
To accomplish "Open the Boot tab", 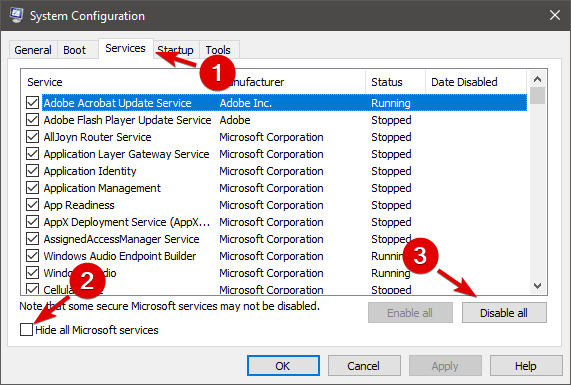I will coord(75,50).
